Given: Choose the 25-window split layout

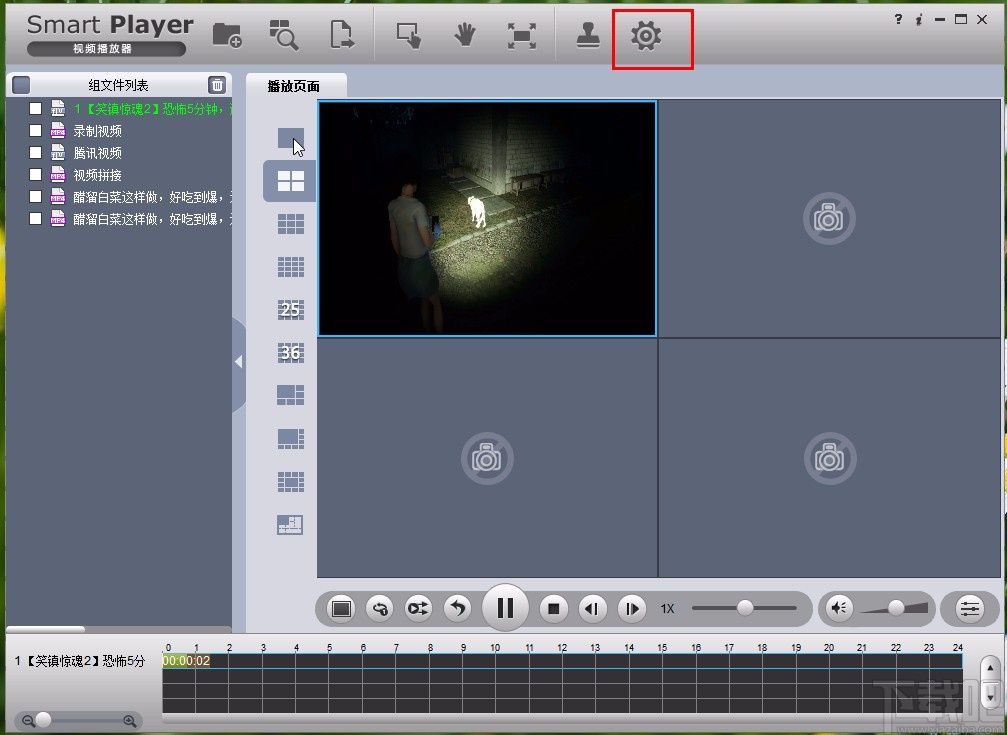Looking at the screenshot, I should tap(290, 309).
